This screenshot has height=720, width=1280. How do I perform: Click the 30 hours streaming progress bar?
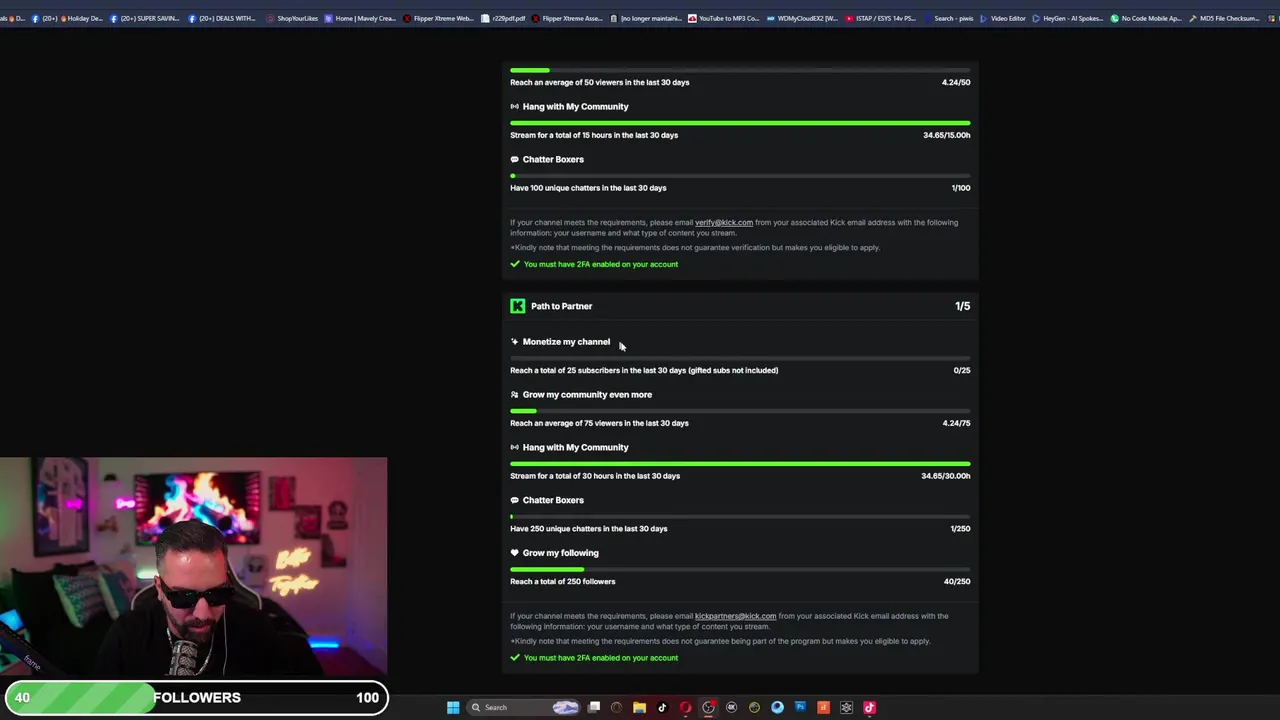pos(740,464)
